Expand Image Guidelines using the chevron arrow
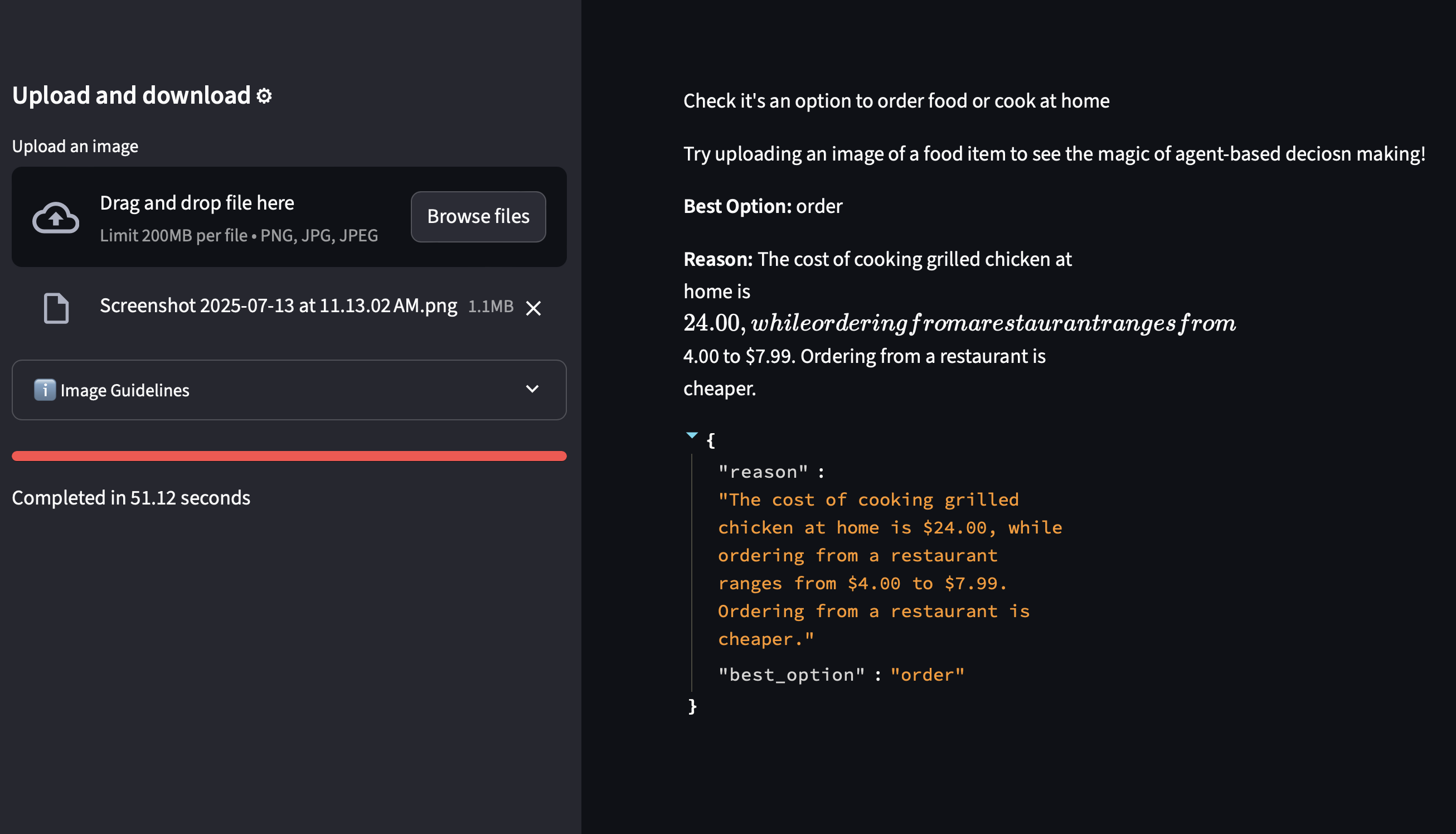 [532, 390]
